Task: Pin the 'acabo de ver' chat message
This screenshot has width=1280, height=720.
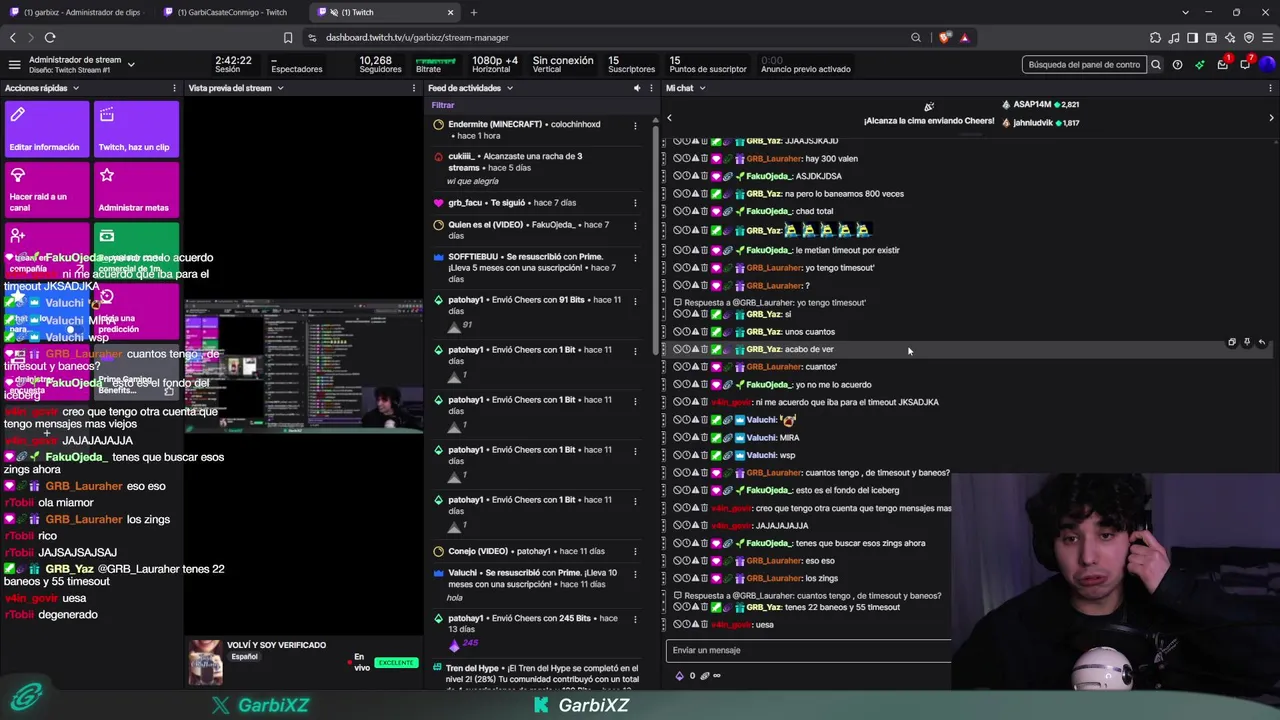Action: tap(1247, 342)
